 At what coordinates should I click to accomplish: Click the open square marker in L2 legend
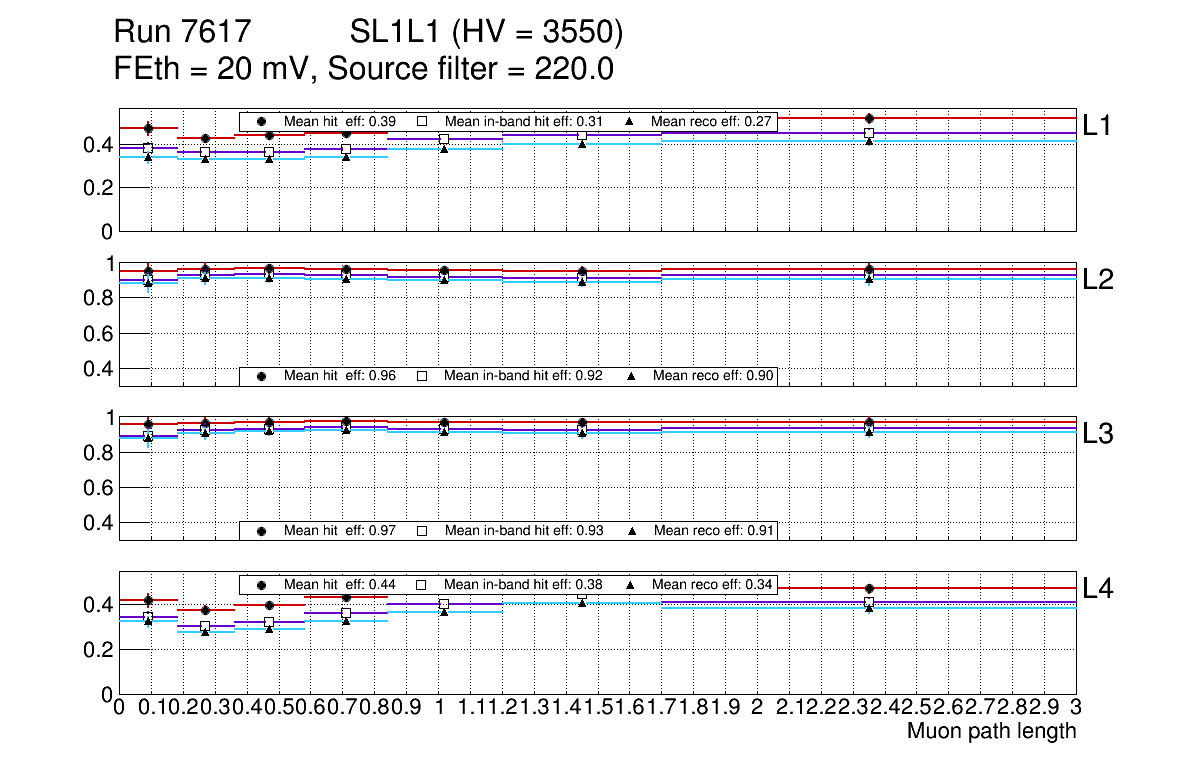(x=422, y=376)
